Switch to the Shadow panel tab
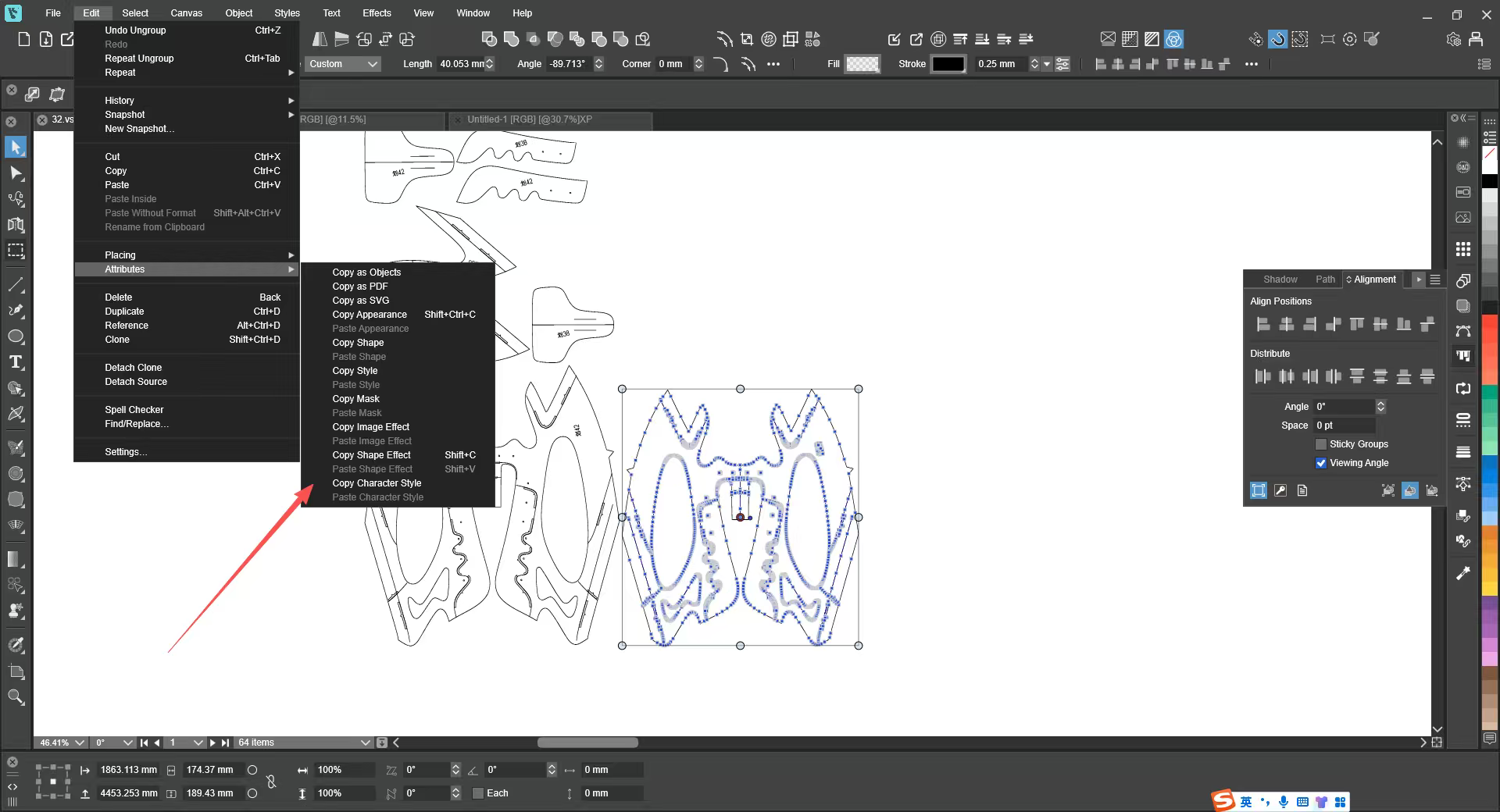 point(1280,280)
